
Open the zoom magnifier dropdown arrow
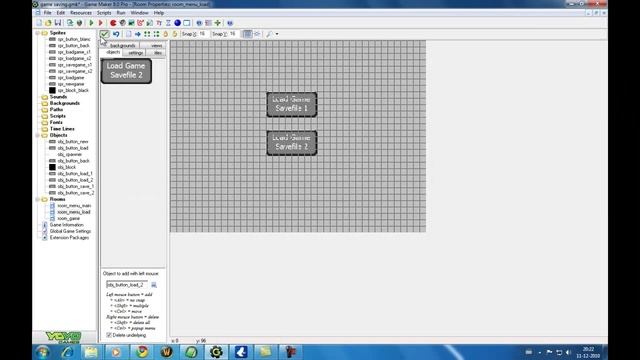point(277,34)
